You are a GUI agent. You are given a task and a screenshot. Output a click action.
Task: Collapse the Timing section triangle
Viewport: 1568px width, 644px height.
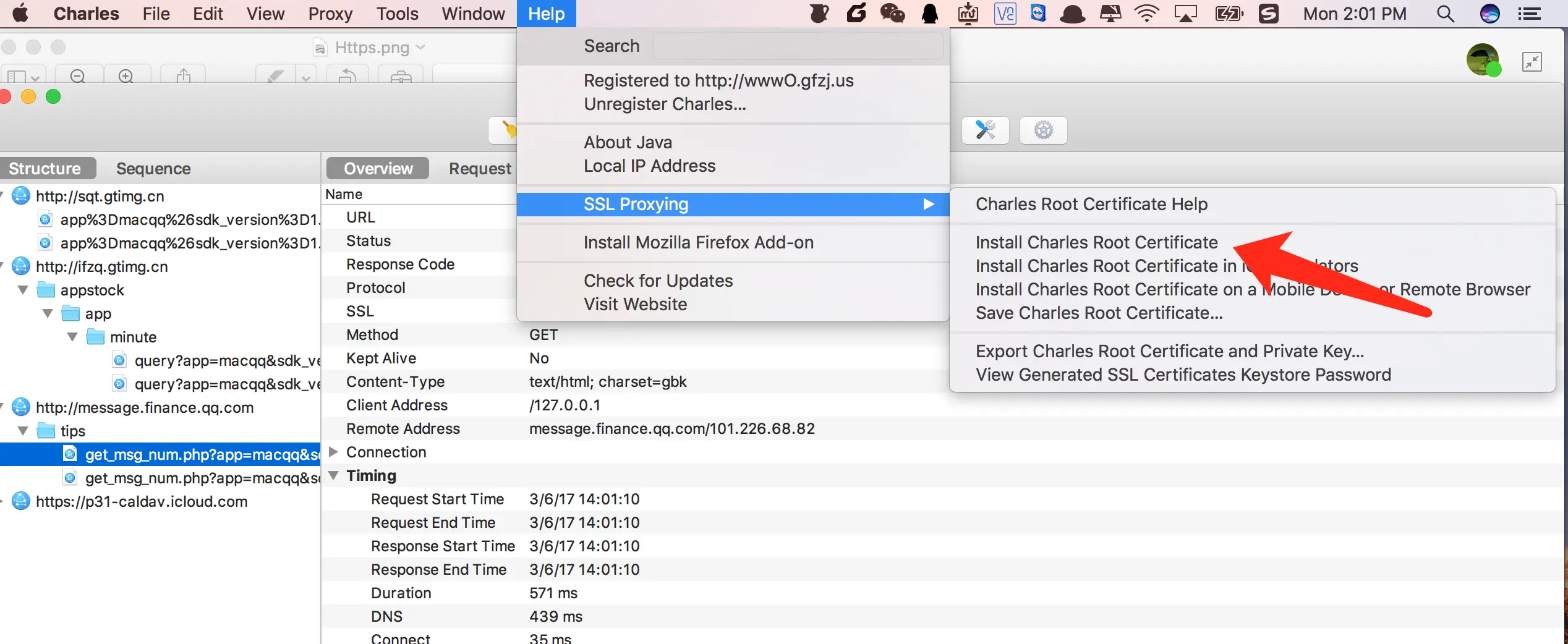point(333,475)
